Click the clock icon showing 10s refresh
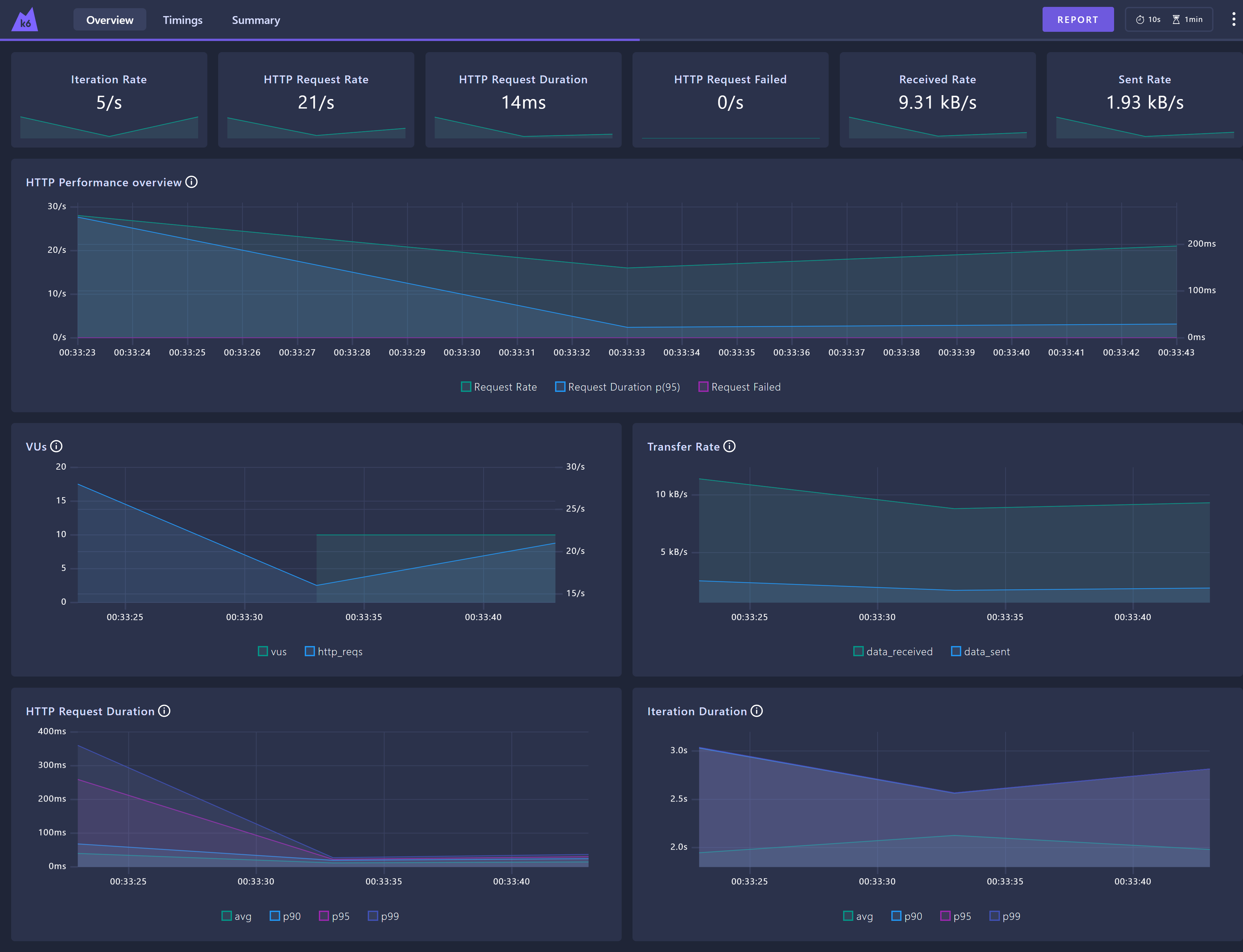The width and height of the screenshot is (1243, 952). pyautogui.click(x=1140, y=19)
